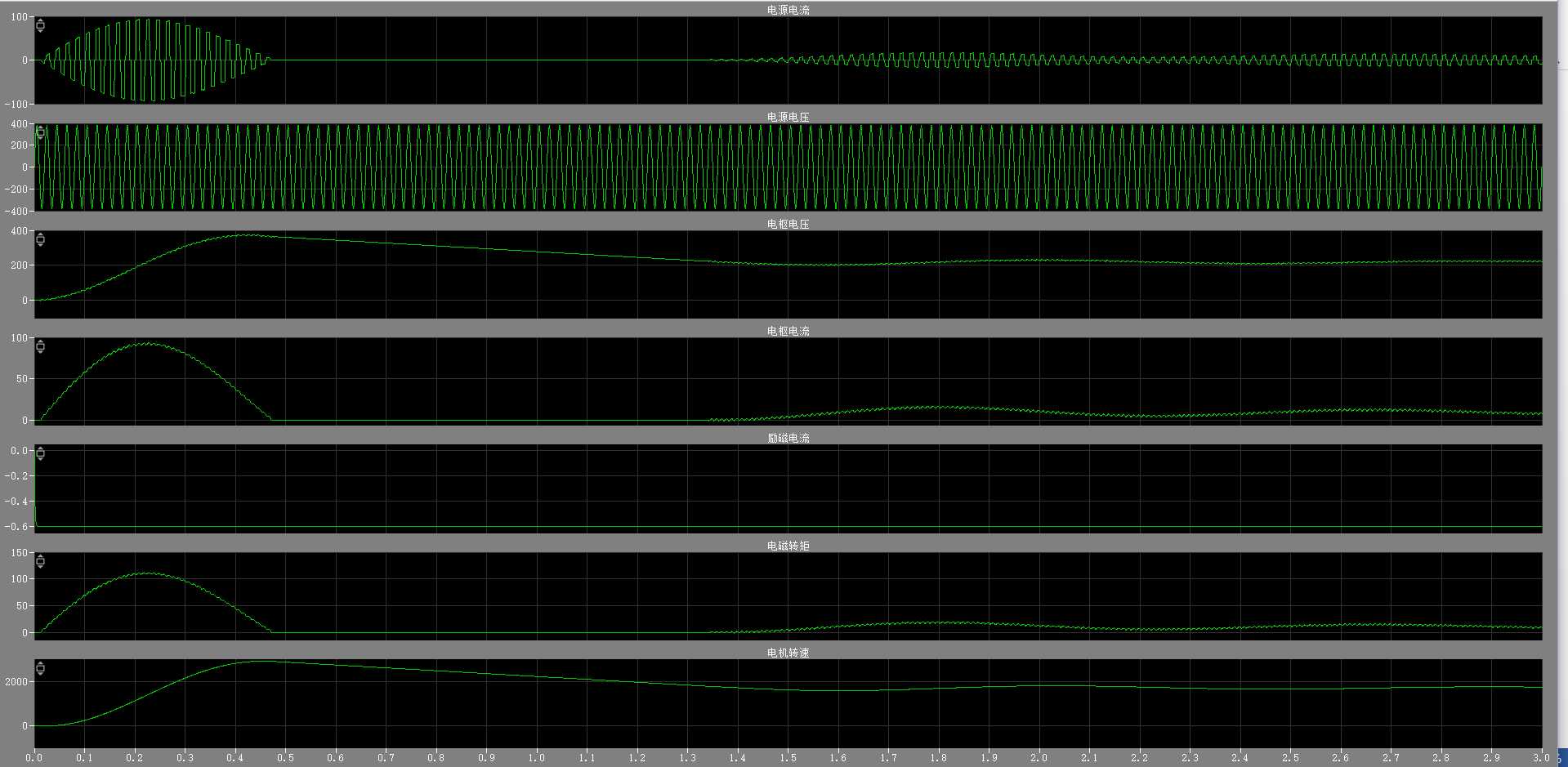1568x767 pixels.
Task: Click the -100 tick on the 电源电流 axis
Action: [x=16, y=105]
